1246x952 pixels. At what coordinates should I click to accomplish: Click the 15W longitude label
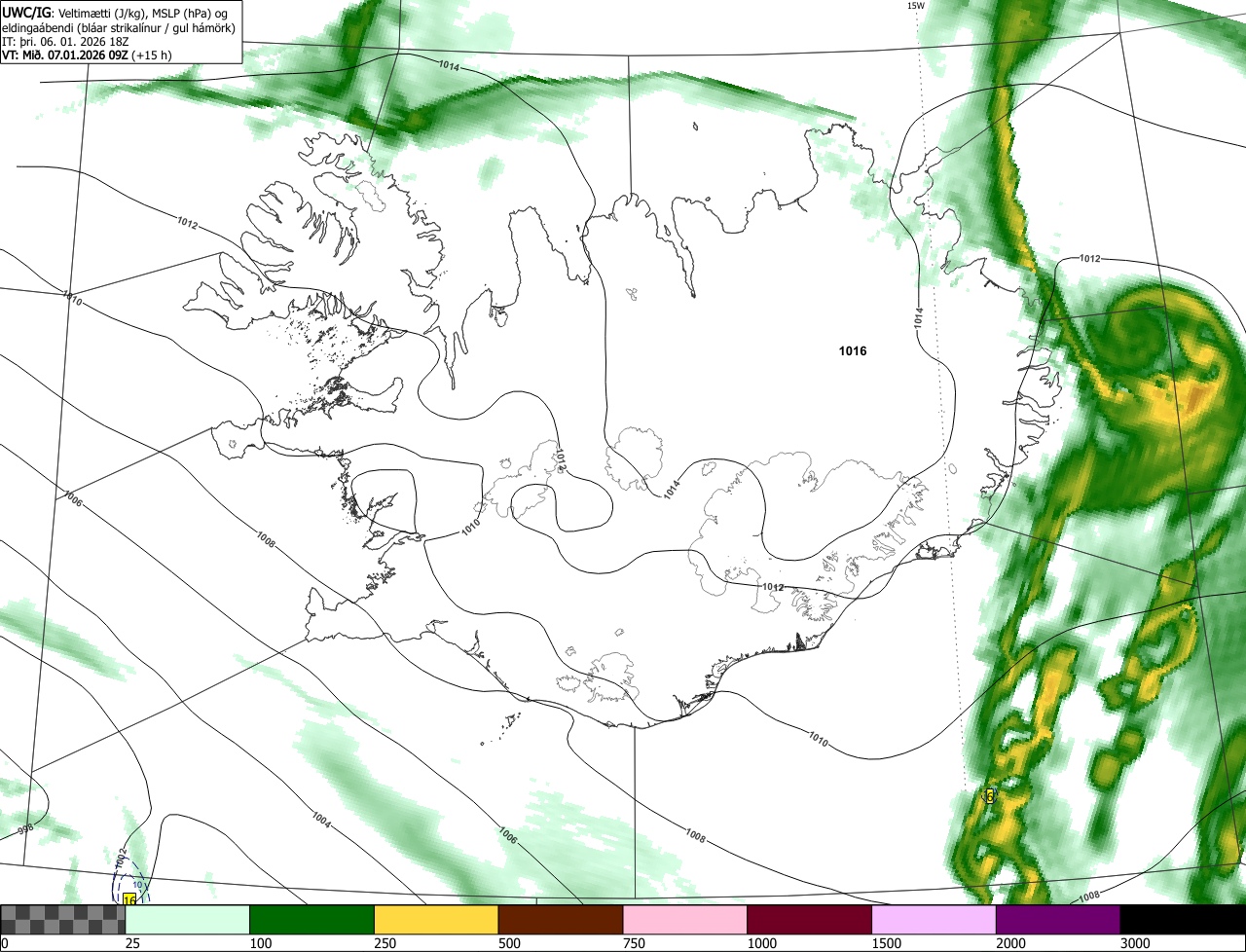915,6
